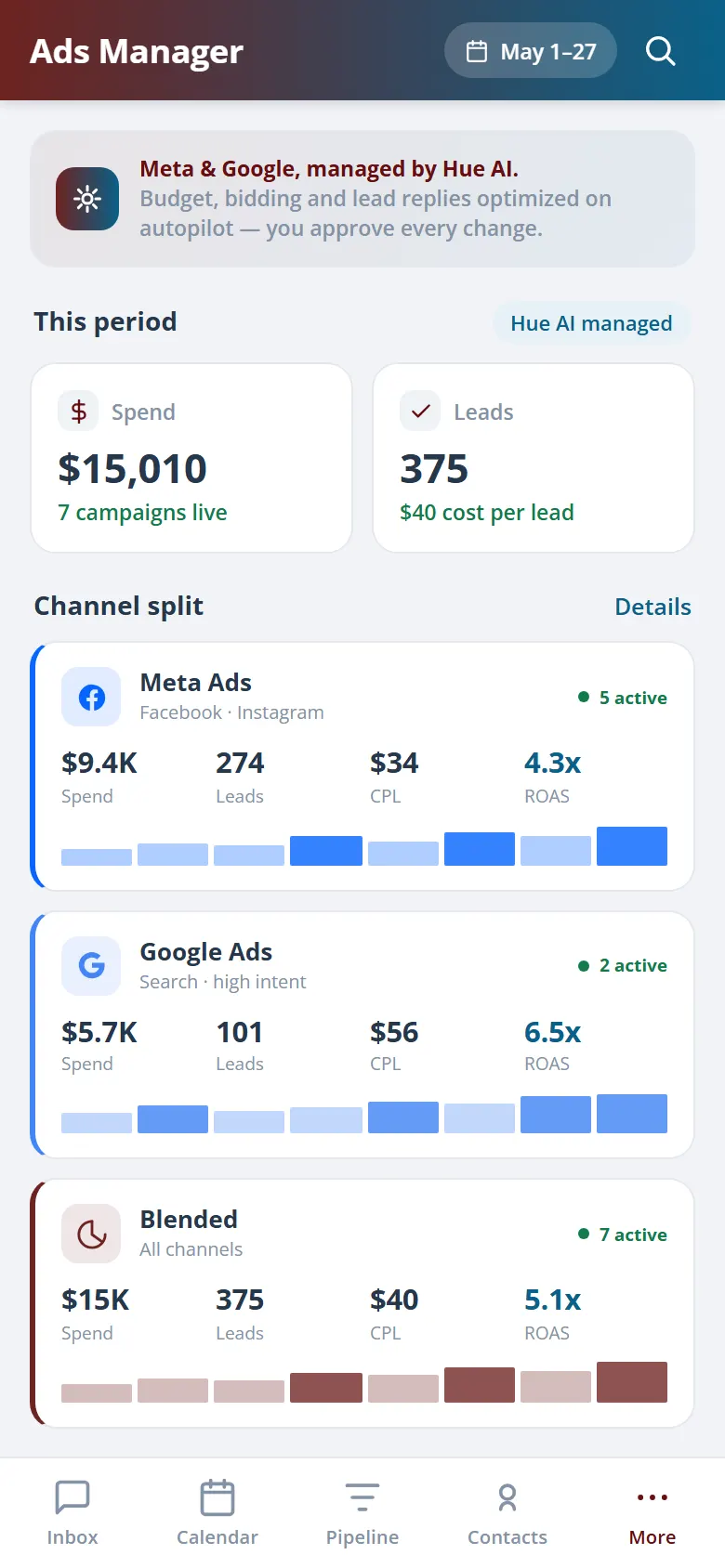Tap the Facebook logo on Meta Ads
This screenshot has width=725, height=1568.
point(91,697)
